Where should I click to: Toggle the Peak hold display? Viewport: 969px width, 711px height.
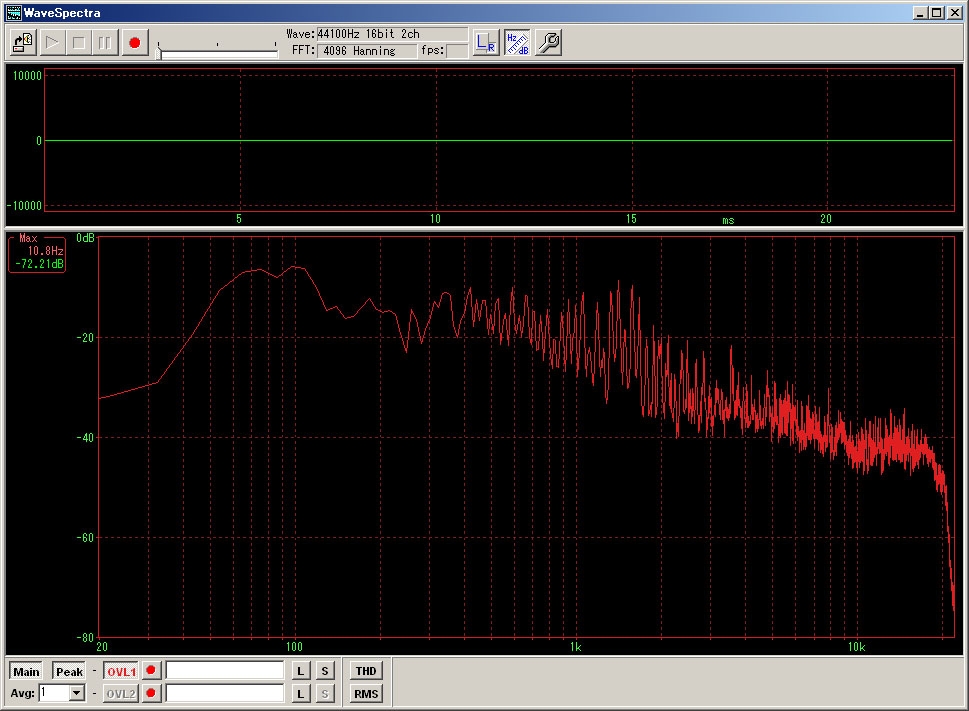69,671
